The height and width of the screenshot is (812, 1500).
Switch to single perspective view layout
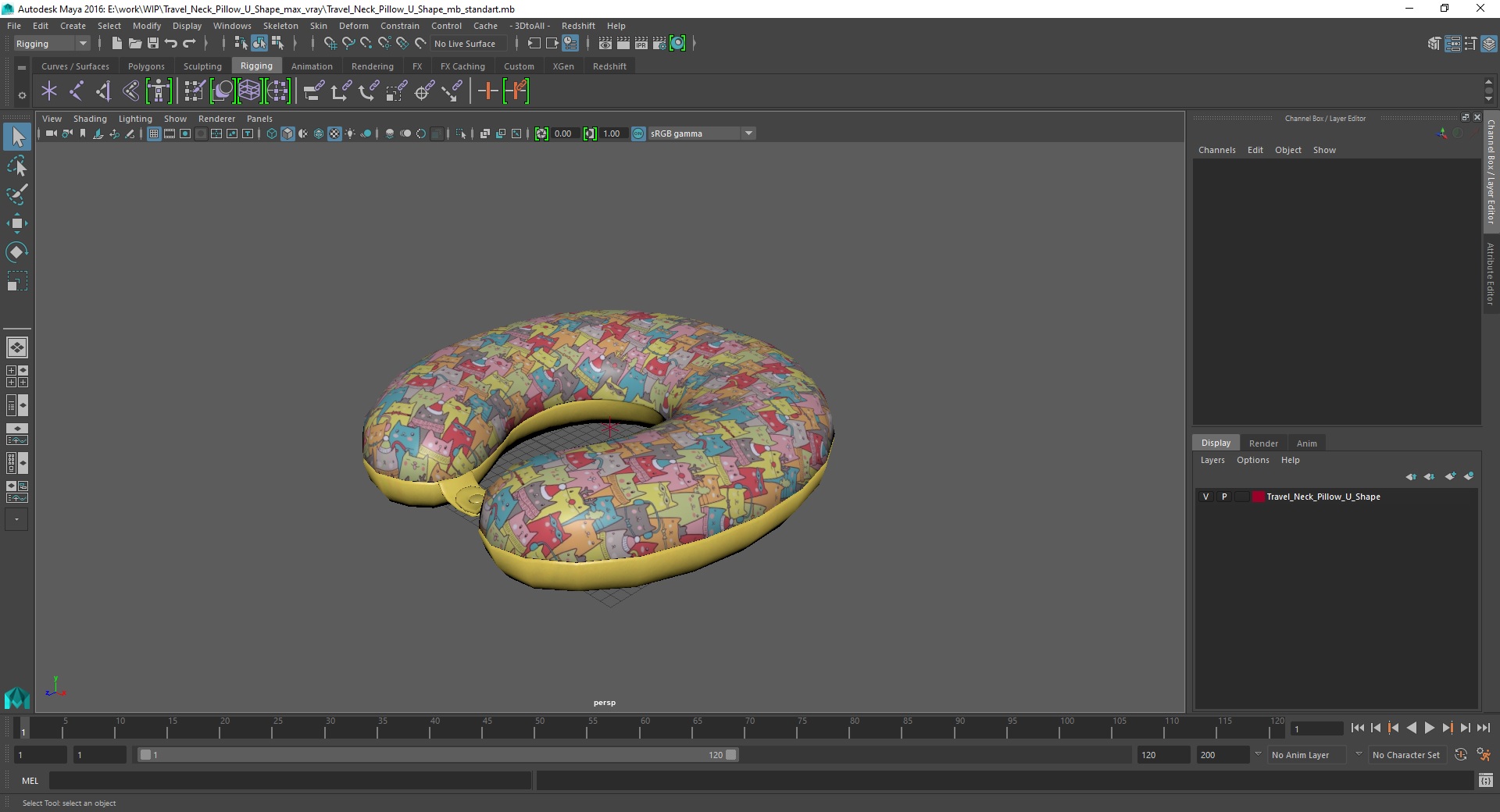17,347
